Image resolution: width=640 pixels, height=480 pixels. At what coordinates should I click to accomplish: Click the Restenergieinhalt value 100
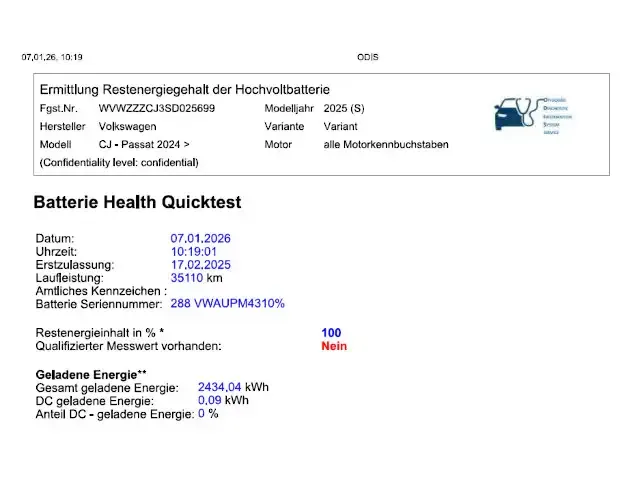(x=331, y=332)
